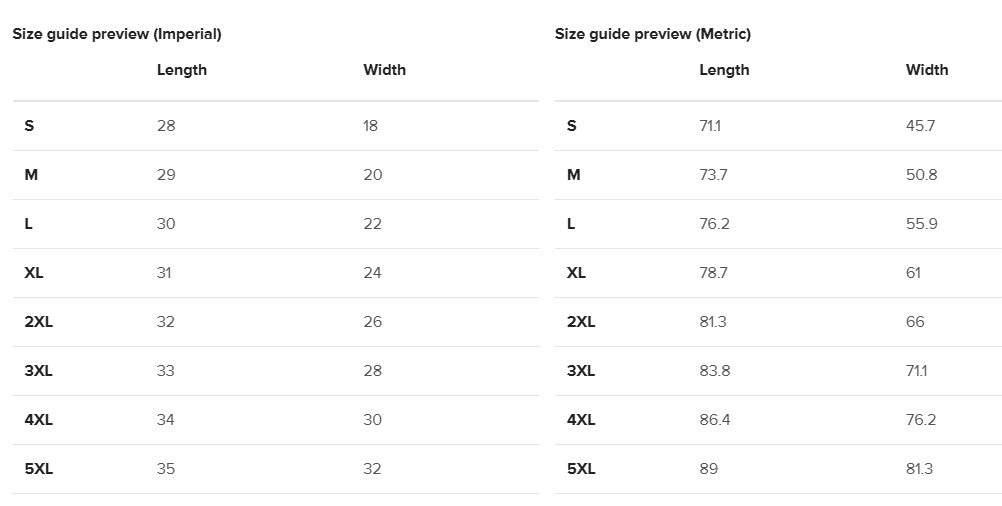
Task: Select Metric width value 55.9 for size L
Action: [921, 224]
